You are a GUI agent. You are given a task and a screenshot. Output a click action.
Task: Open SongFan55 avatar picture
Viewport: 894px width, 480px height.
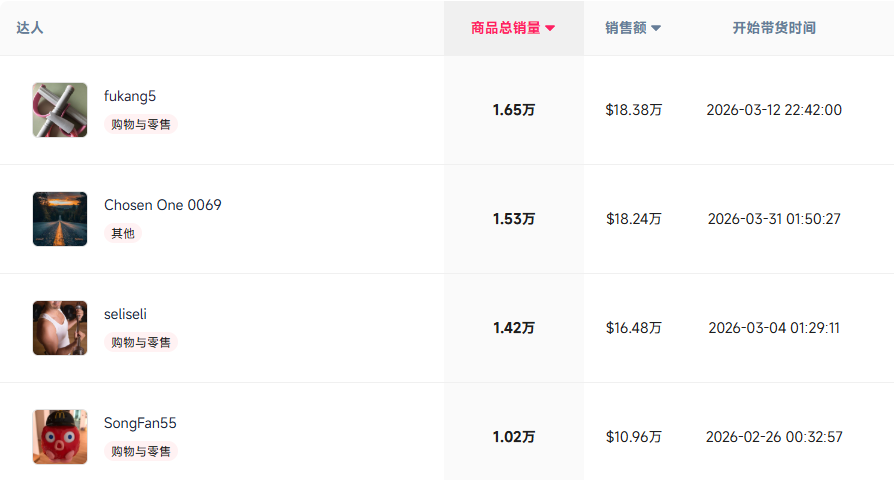[60, 437]
